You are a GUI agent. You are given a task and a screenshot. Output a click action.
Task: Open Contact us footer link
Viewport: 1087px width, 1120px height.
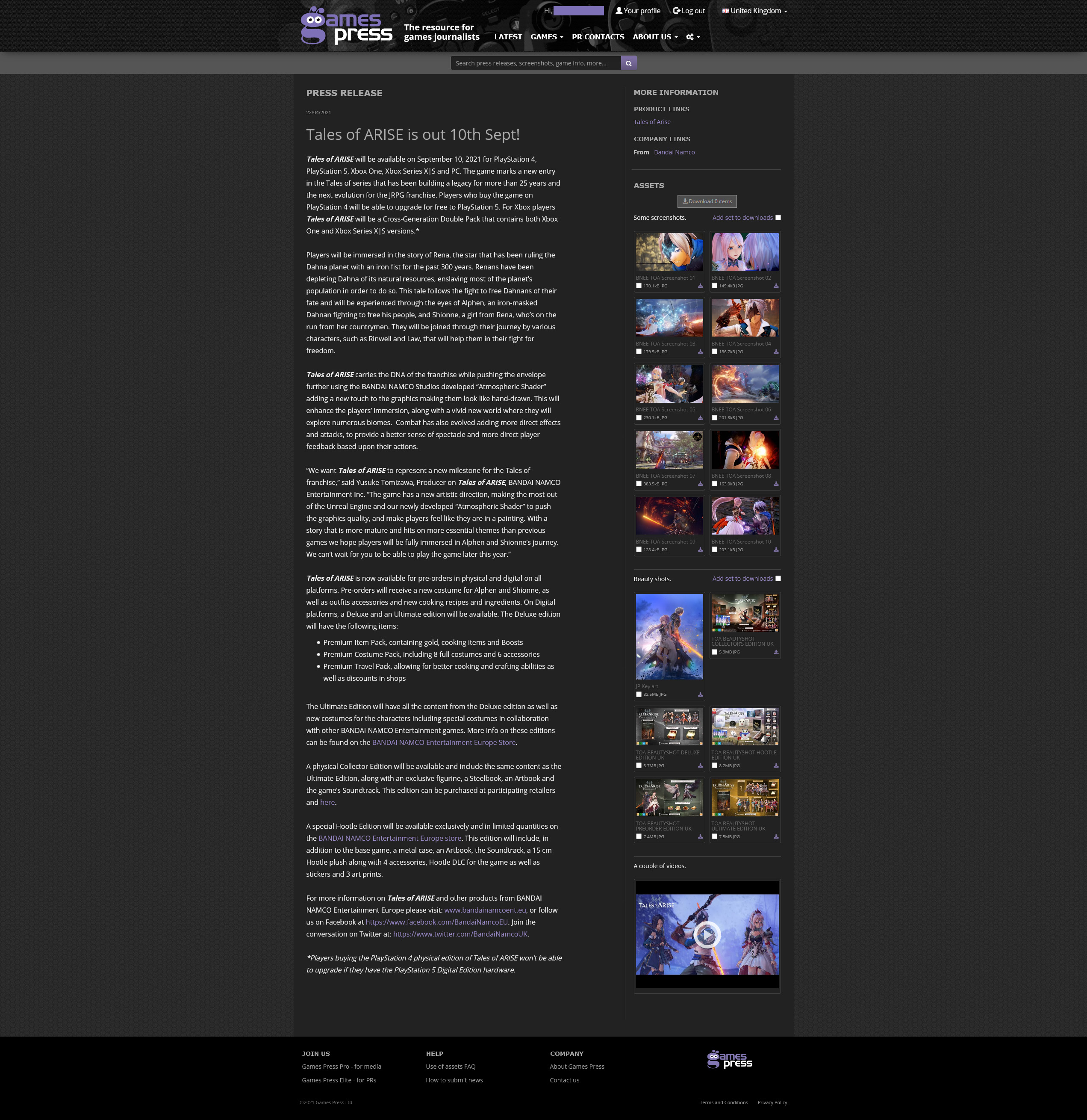[x=564, y=1080]
